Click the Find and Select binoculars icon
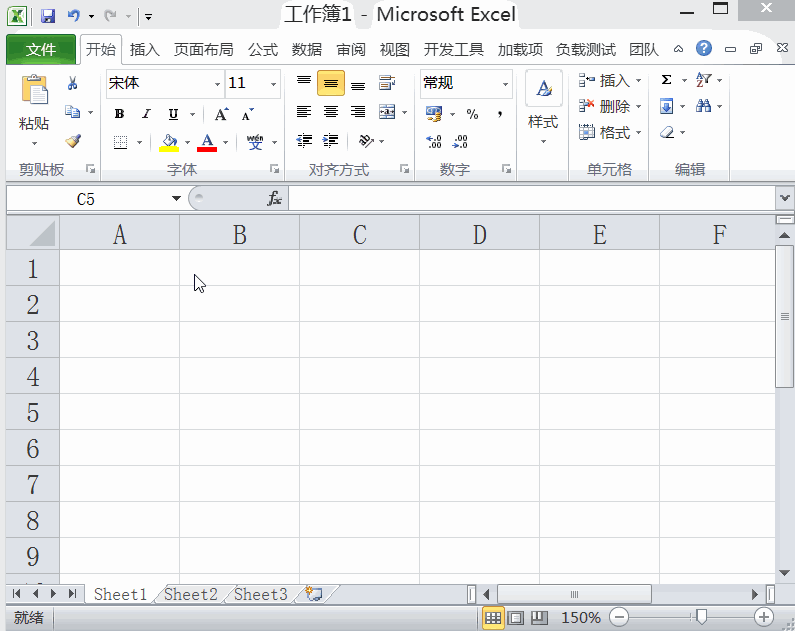 tap(704, 106)
